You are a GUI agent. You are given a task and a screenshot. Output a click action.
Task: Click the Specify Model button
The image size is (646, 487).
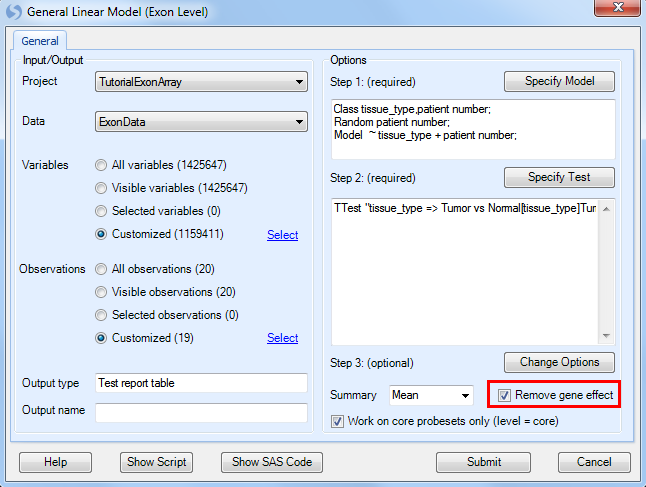559,81
